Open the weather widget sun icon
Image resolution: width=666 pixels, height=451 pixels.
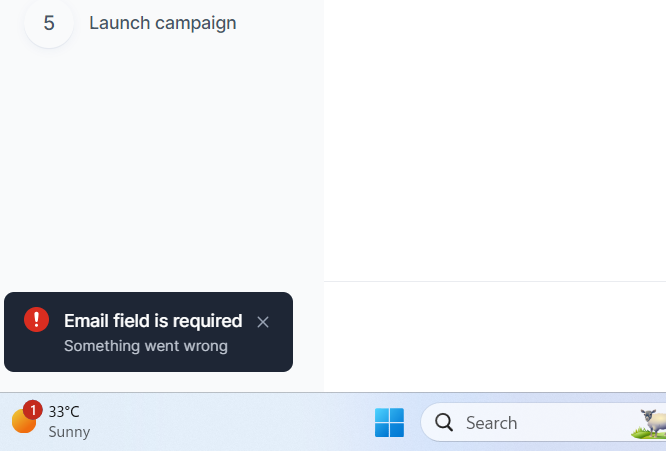pos(22,423)
